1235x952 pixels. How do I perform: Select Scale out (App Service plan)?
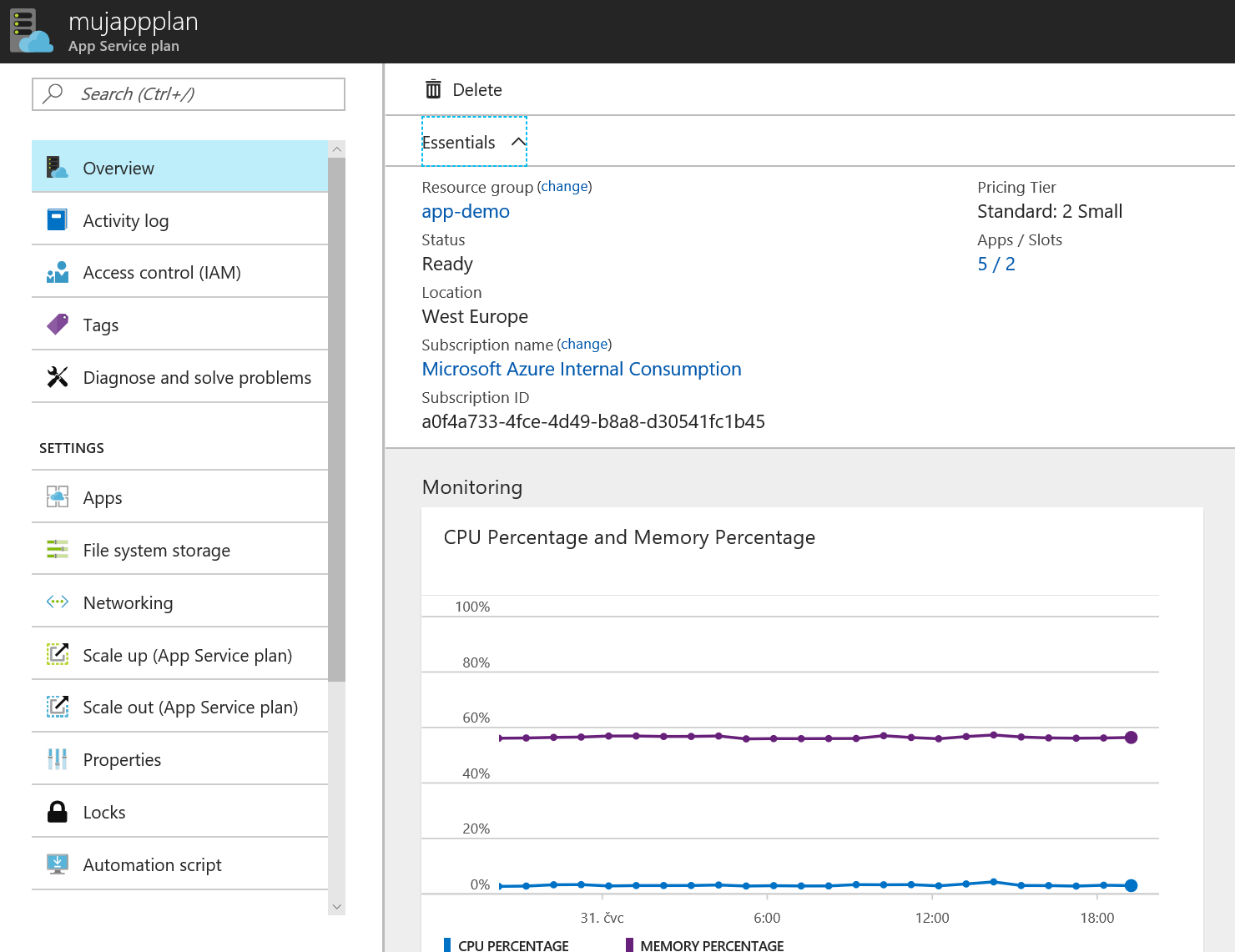click(x=179, y=707)
